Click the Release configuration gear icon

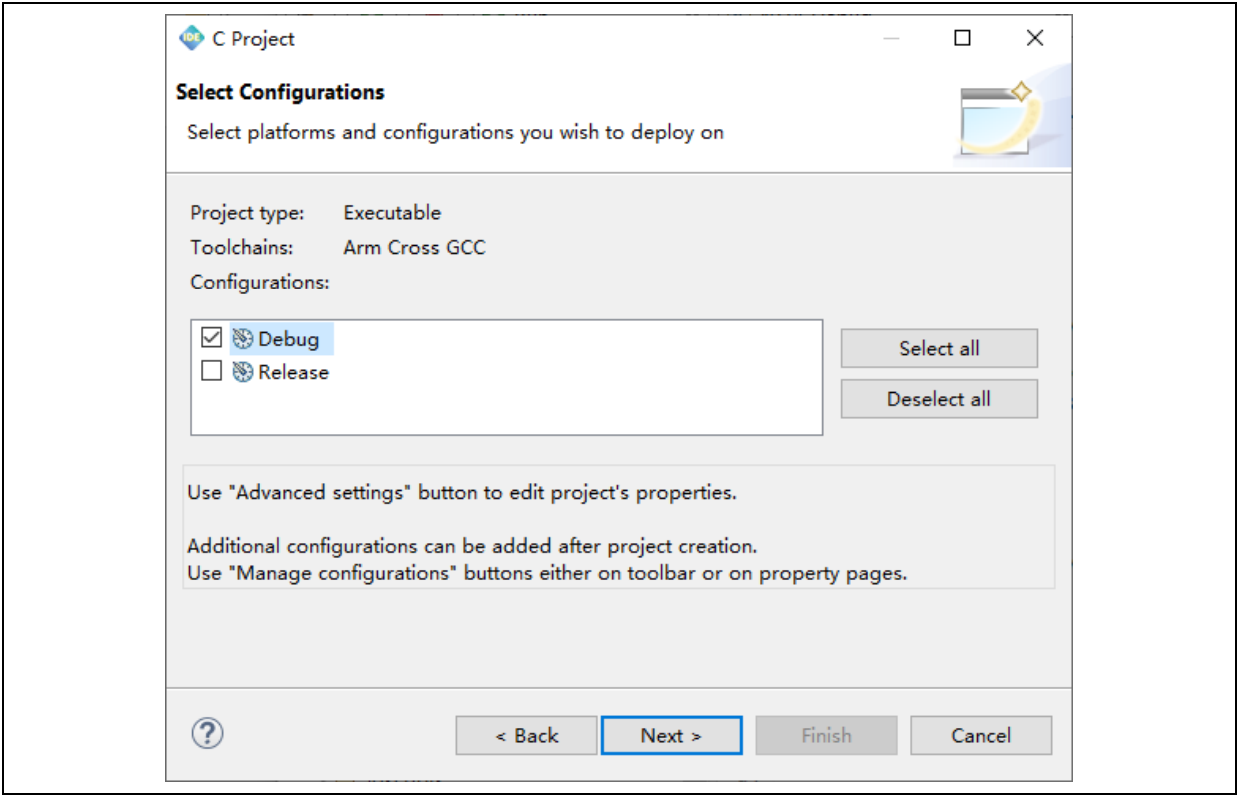(x=242, y=372)
